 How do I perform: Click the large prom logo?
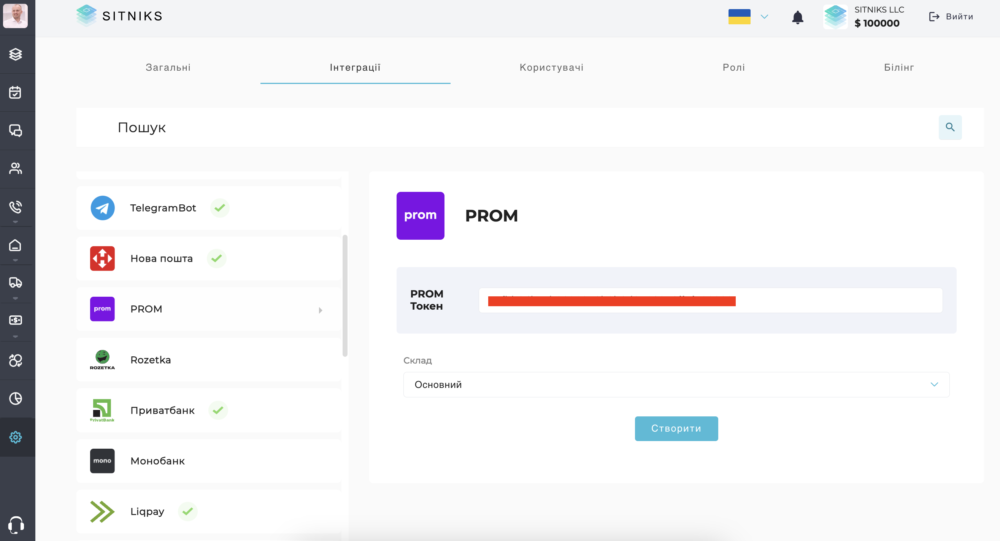[420, 216]
